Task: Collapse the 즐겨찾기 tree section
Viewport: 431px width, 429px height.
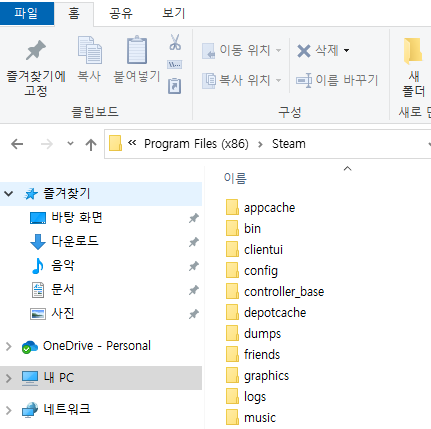Action: point(9,193)
